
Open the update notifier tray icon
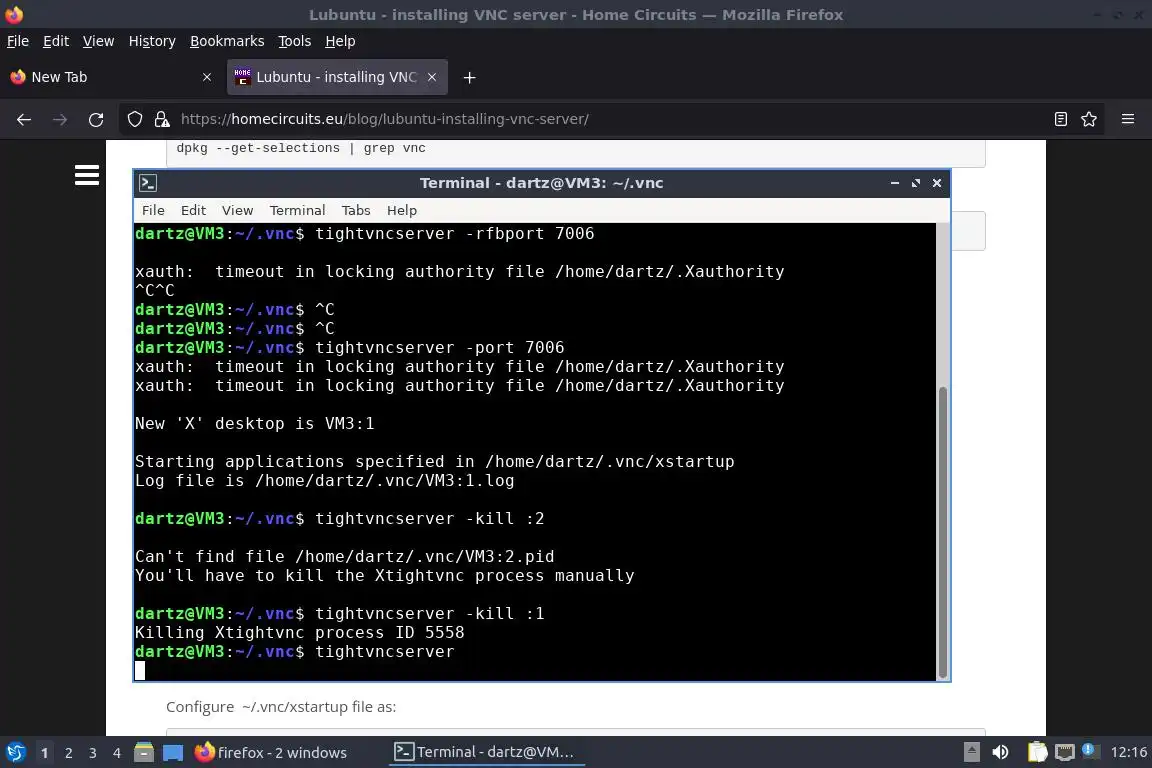1090,750
